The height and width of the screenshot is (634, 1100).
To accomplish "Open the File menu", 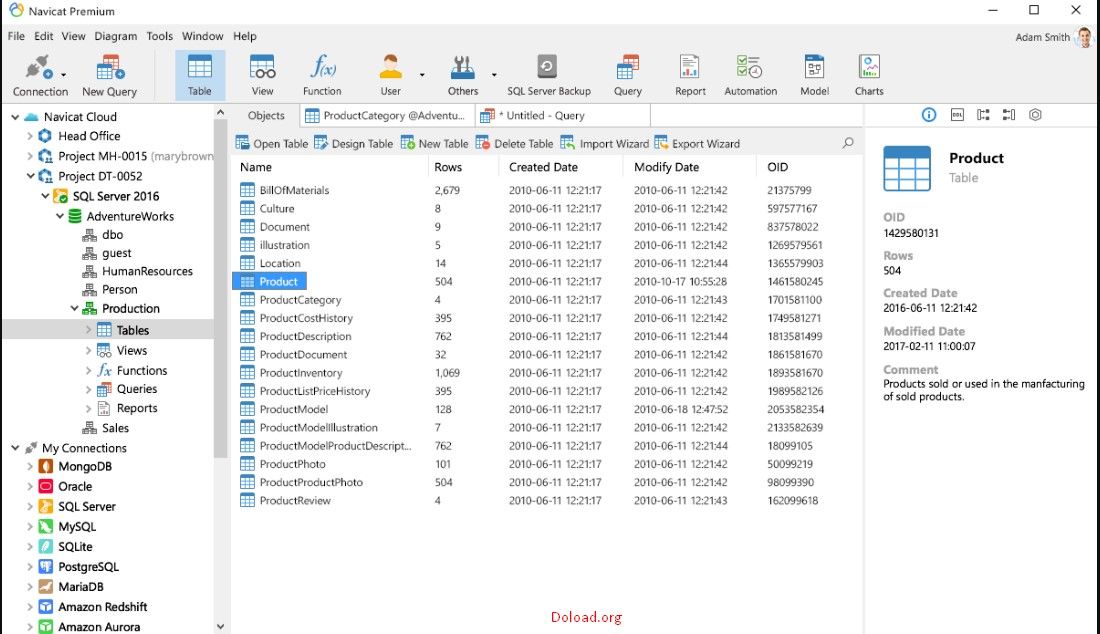I will pos(16,36).
